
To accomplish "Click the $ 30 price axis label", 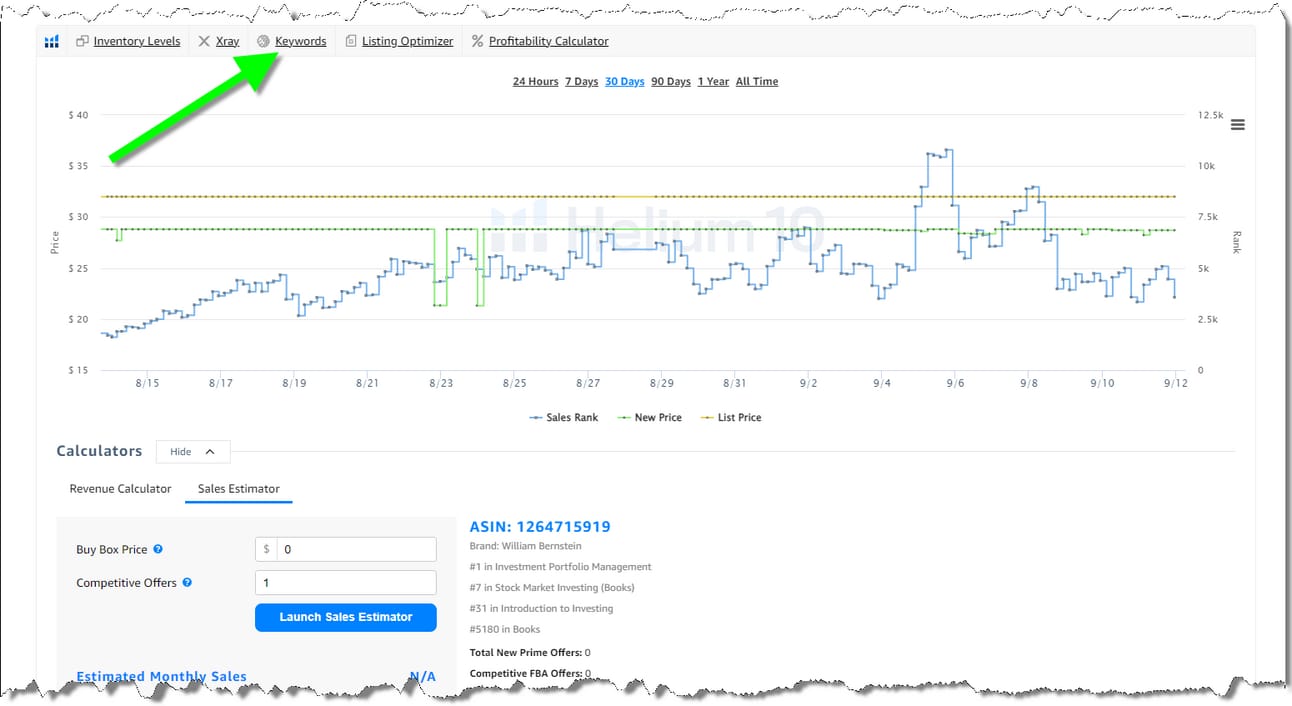I will click(x=78, y=217).
